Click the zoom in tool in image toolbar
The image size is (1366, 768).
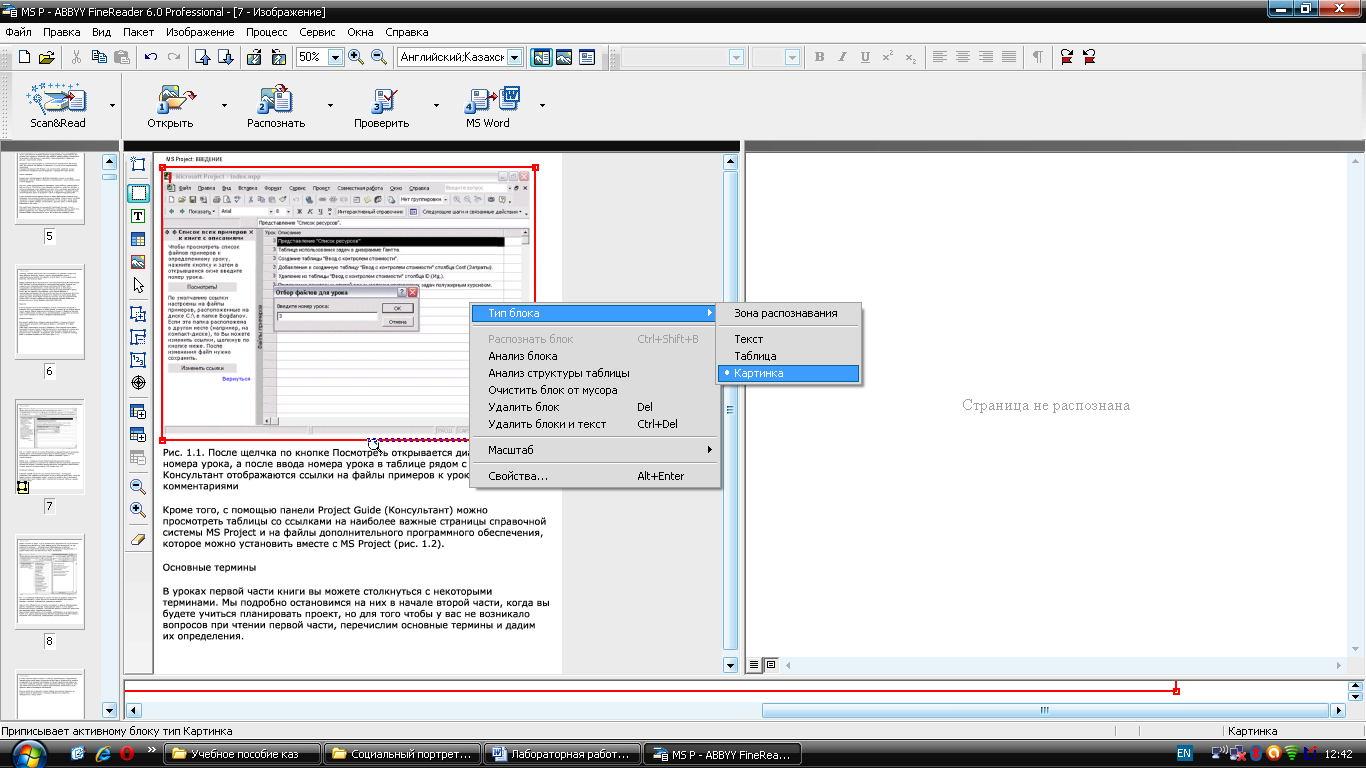point(138,510)
